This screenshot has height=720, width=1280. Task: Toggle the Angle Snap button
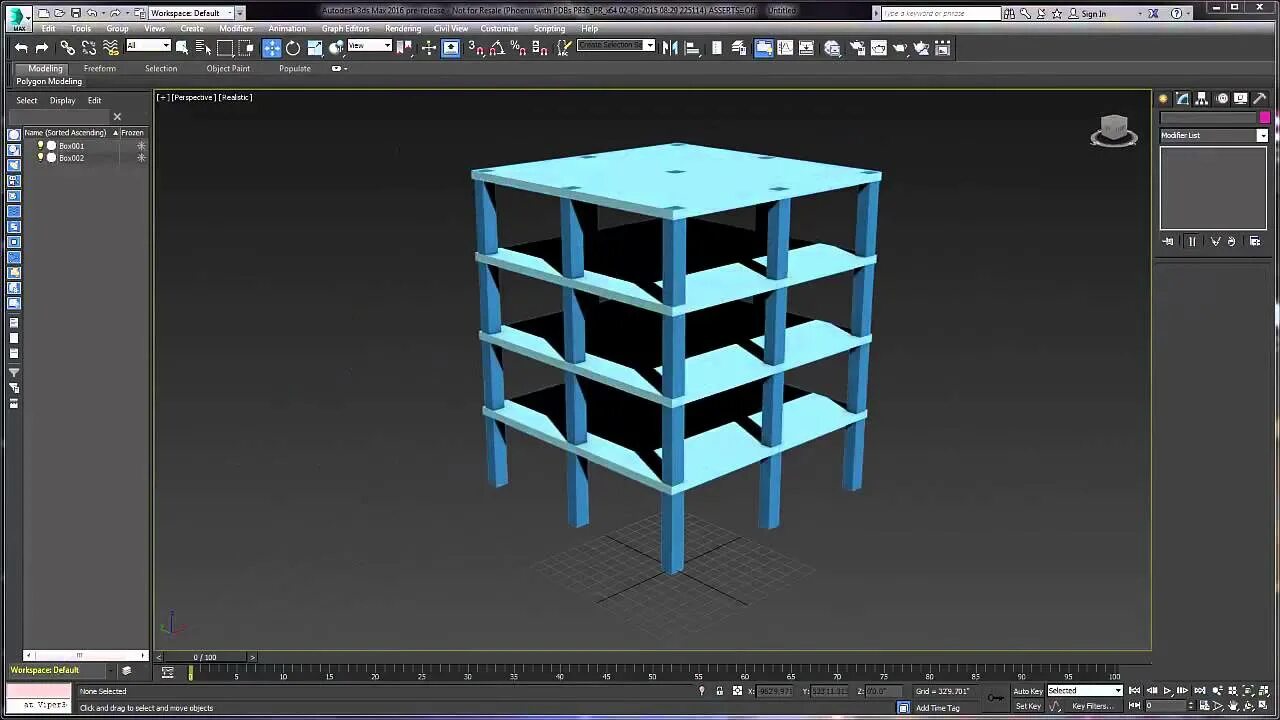497,48
